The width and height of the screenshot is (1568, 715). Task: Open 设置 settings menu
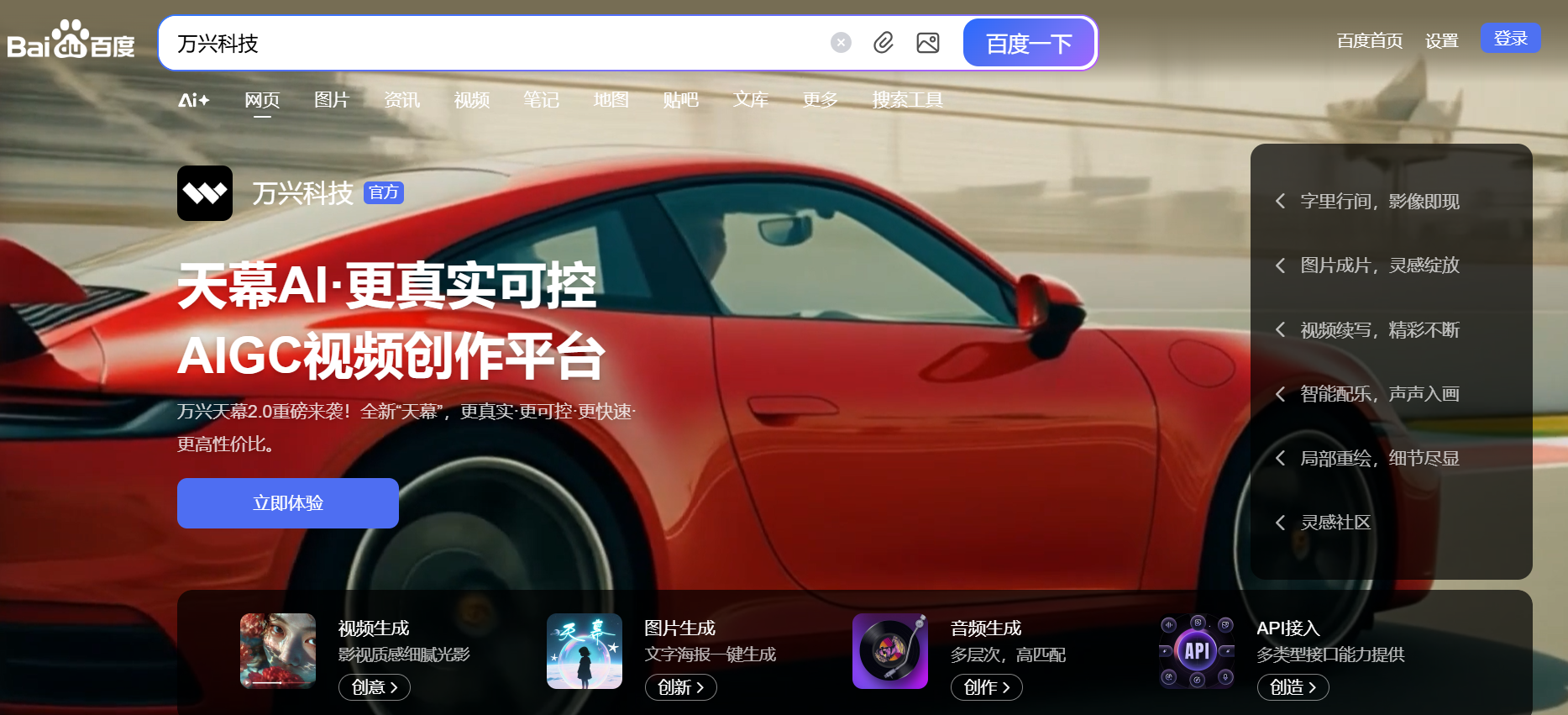point(1441,40)
